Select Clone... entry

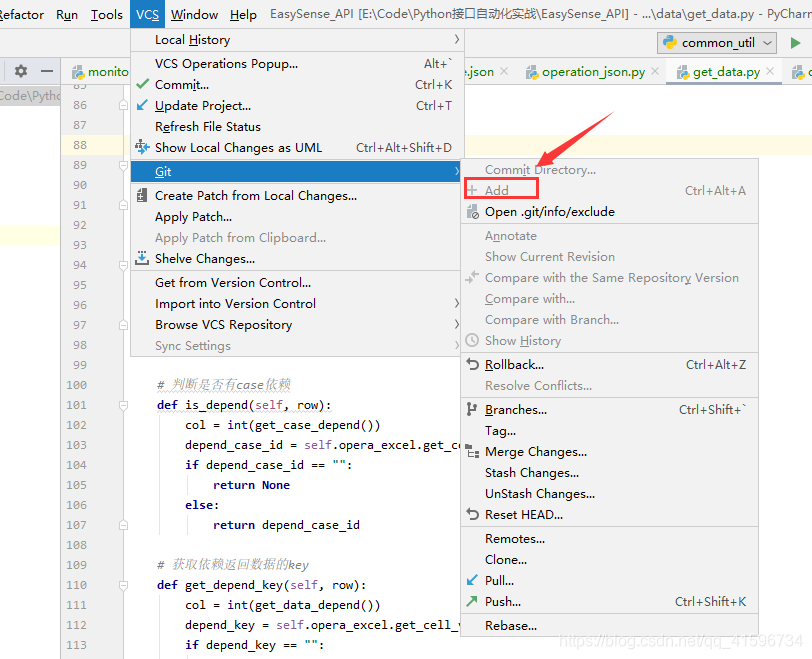click(610, 559)
